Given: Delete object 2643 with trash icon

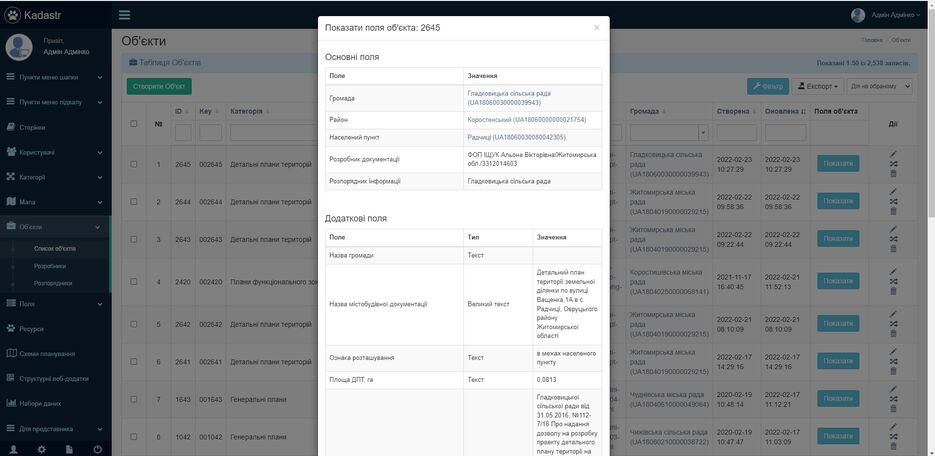Looking at the screenshot, I should pyautogui.click(x=893, y=249).
